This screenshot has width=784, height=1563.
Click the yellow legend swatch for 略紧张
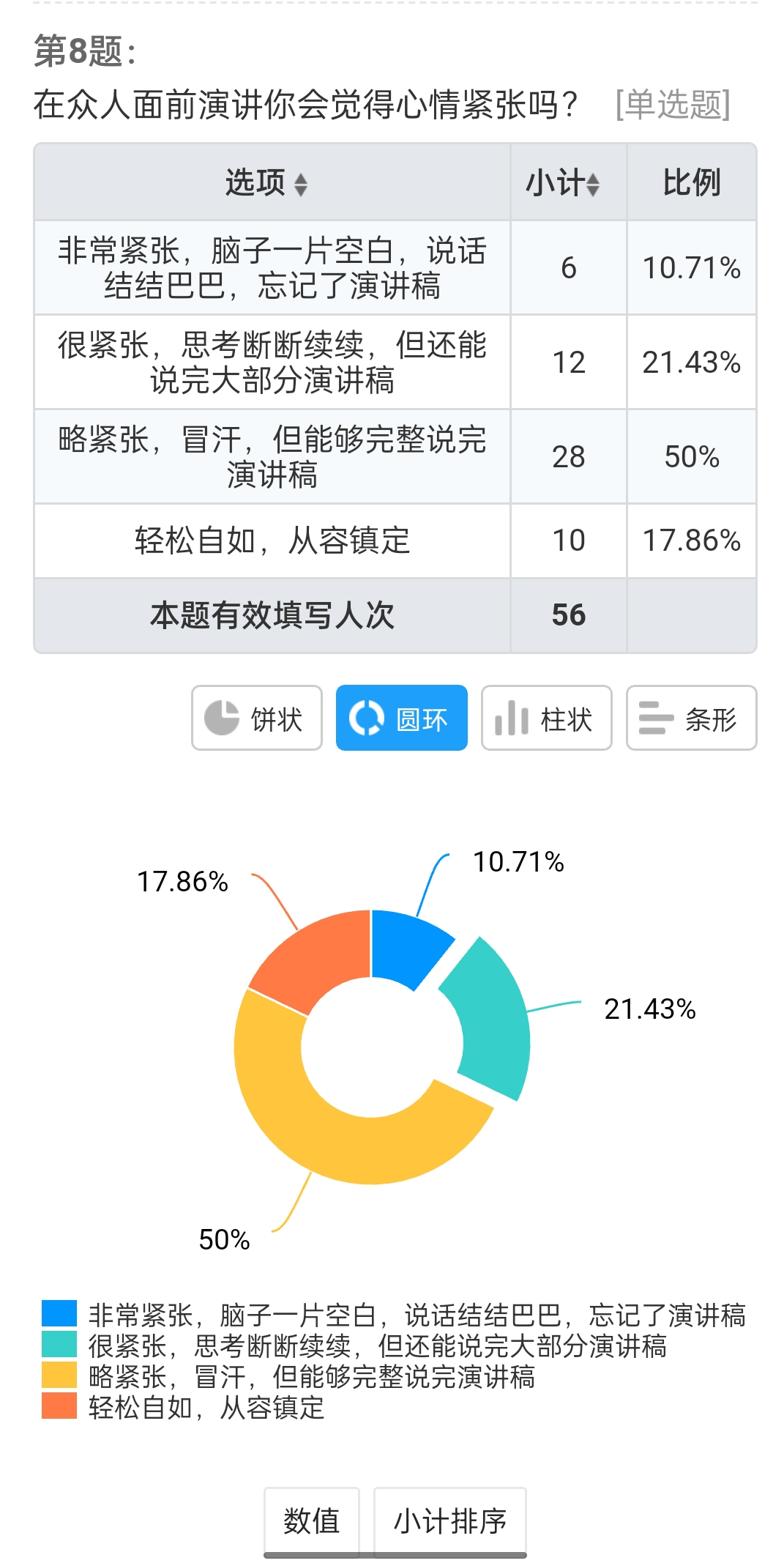[59, 1375]
